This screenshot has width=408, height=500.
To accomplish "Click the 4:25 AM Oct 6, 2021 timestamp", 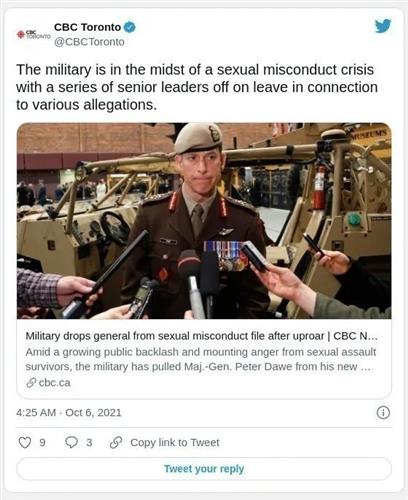I will (x=69, y=413).
